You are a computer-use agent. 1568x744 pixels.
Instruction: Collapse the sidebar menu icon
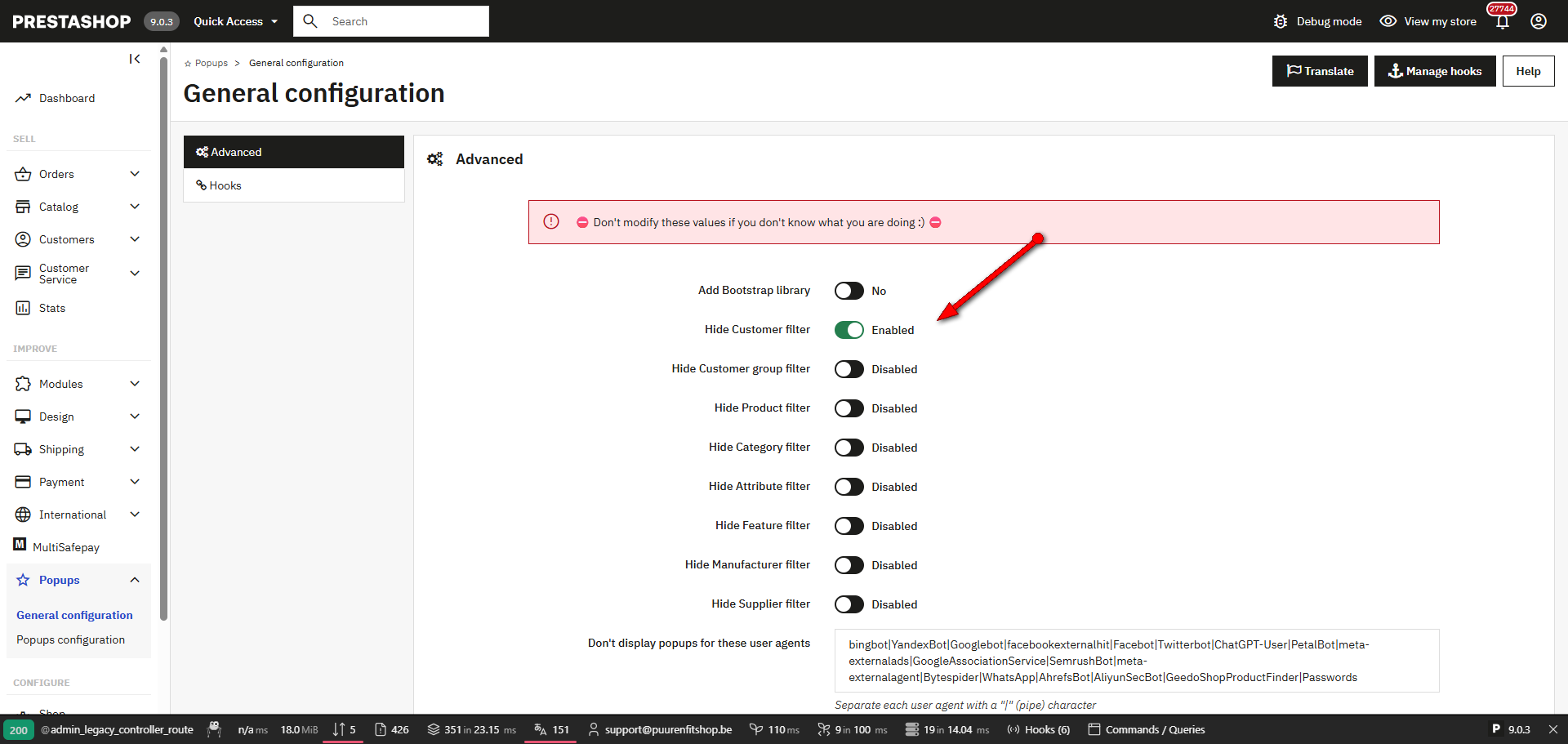pos(135,59)
